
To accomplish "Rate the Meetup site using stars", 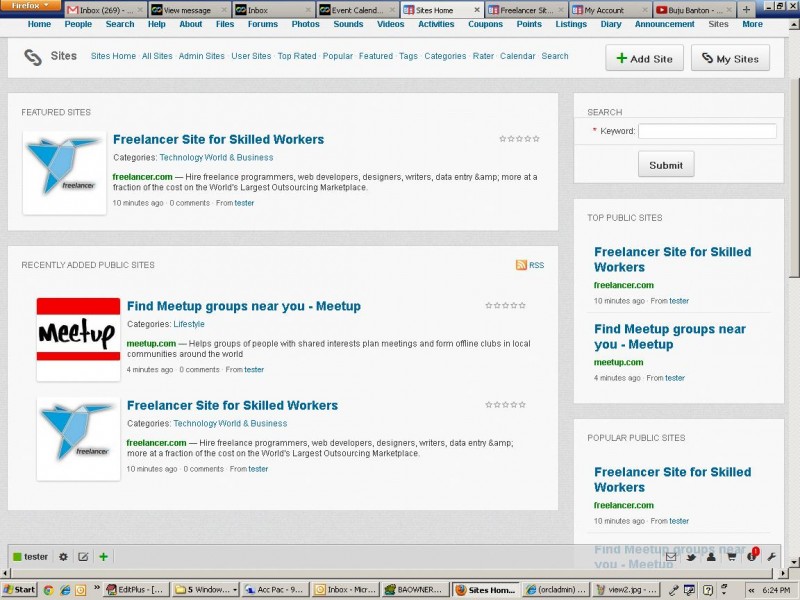I will pyautogui.click(x=505, y=306).
